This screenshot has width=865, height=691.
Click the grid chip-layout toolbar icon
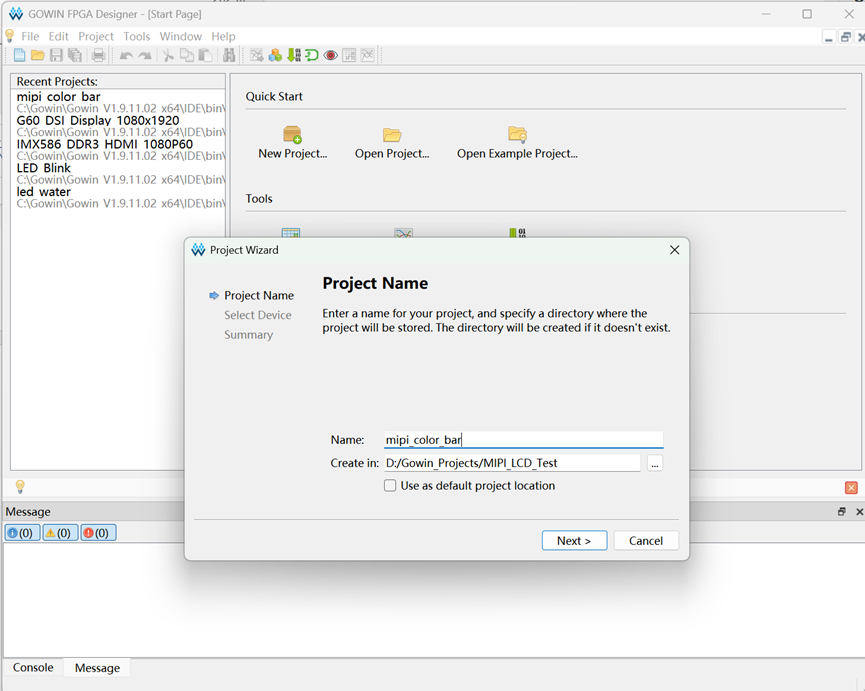pyautogui.click(x=349, y=55)
